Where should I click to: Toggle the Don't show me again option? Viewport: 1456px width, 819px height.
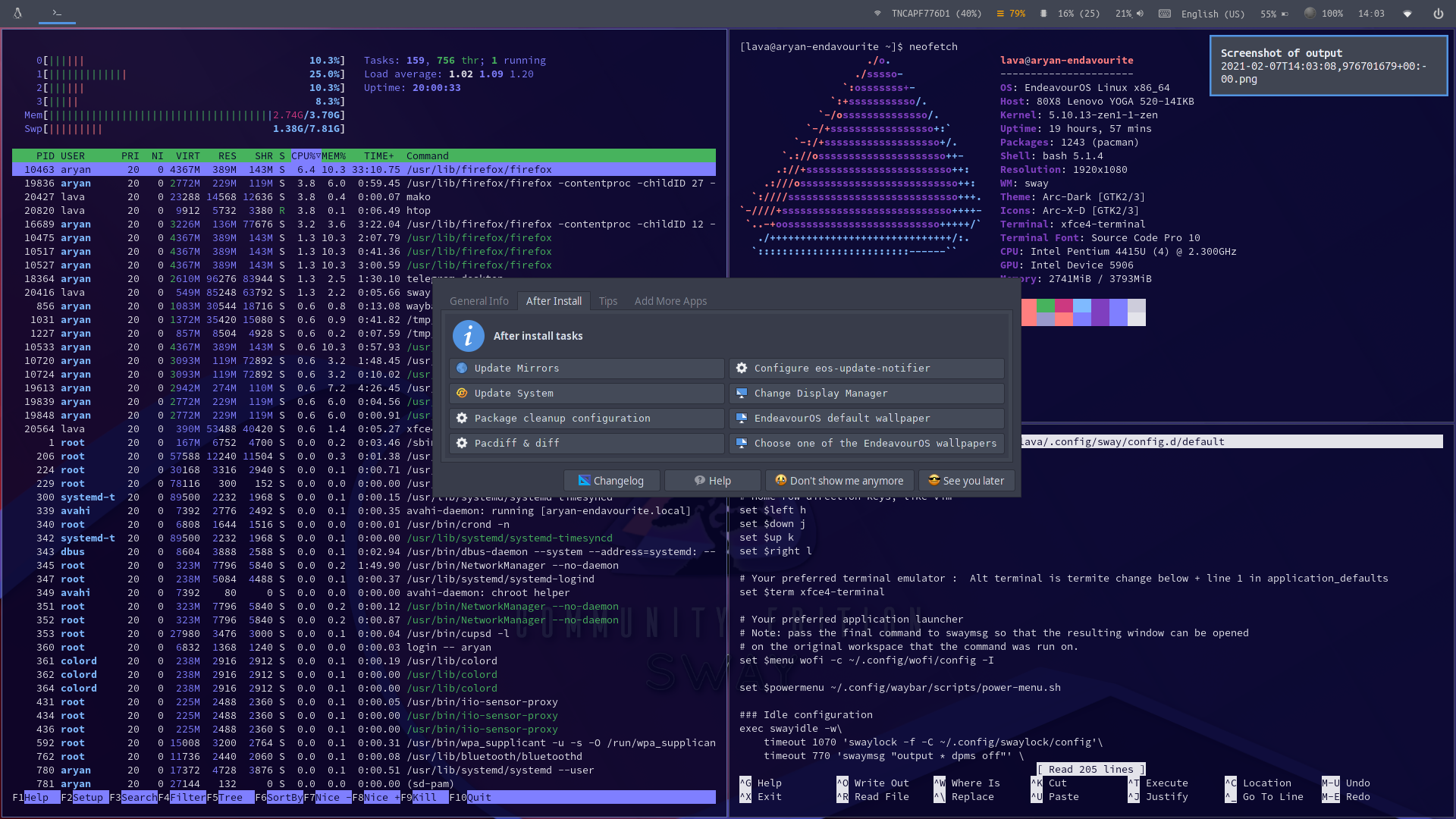click(x=840, y=480)
